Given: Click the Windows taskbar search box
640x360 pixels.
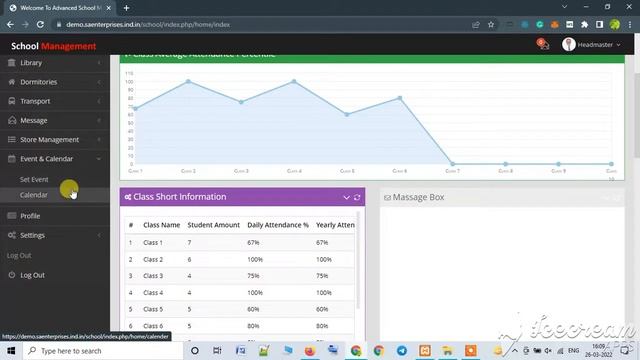Looking at the screenshot, I should pos(102,351).
